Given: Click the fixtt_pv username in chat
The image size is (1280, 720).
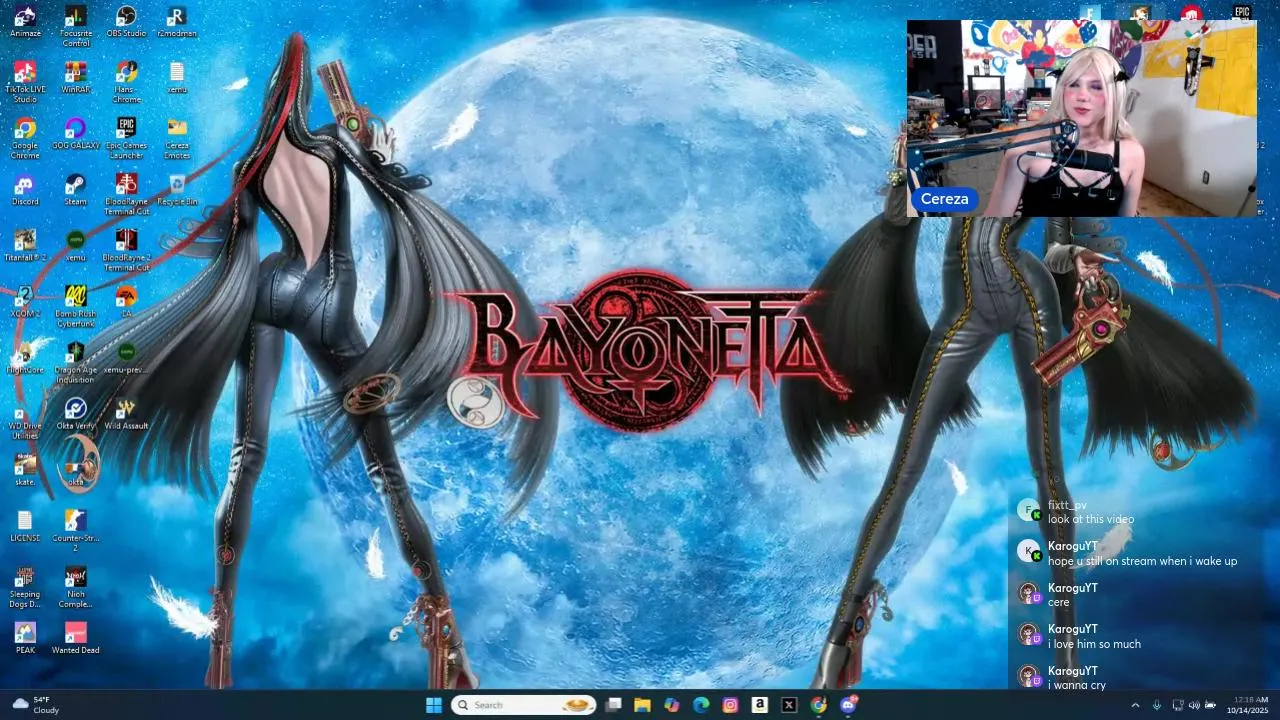Looking at the screenshot, I should [x=1067, y=506].
